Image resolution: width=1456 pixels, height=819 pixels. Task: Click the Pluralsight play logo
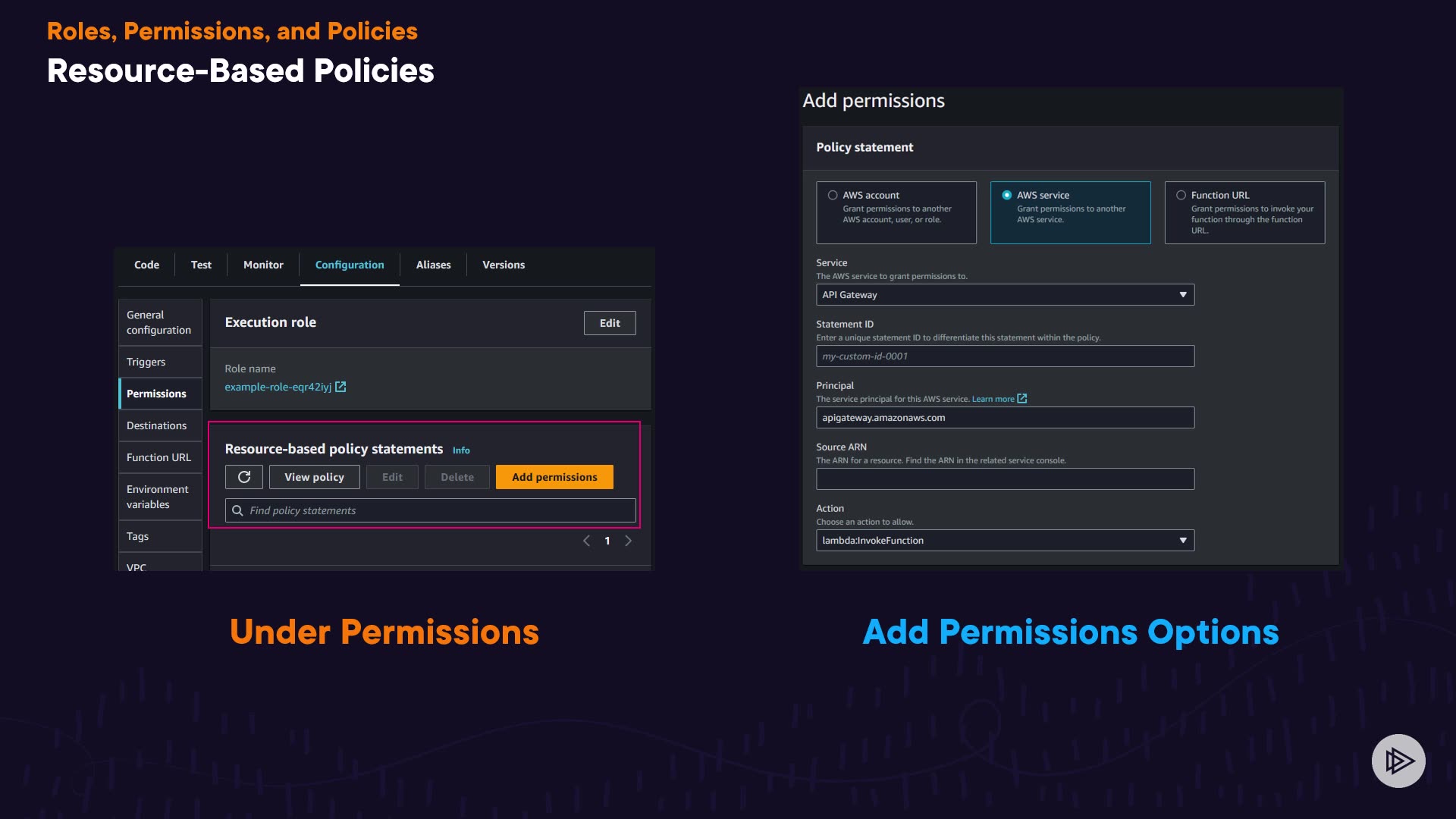pos(1398,761)
